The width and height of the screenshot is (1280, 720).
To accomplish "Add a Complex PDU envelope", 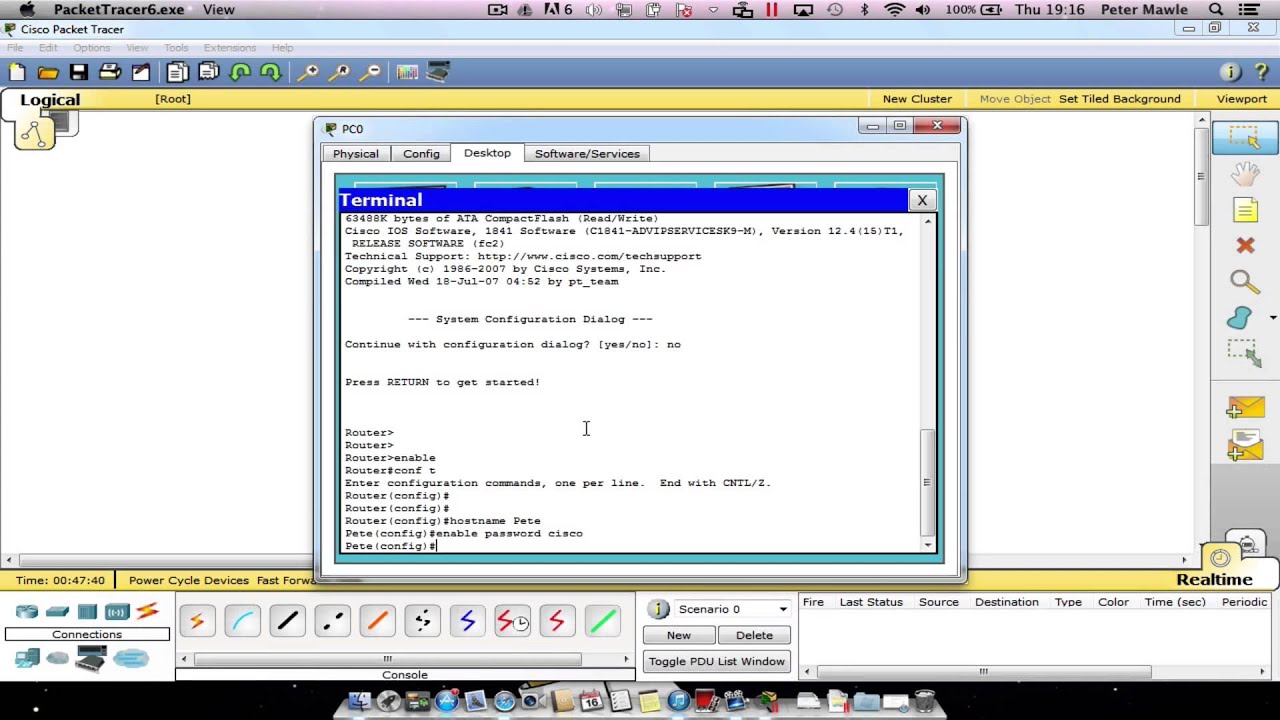I will [x=1245, y=447].
